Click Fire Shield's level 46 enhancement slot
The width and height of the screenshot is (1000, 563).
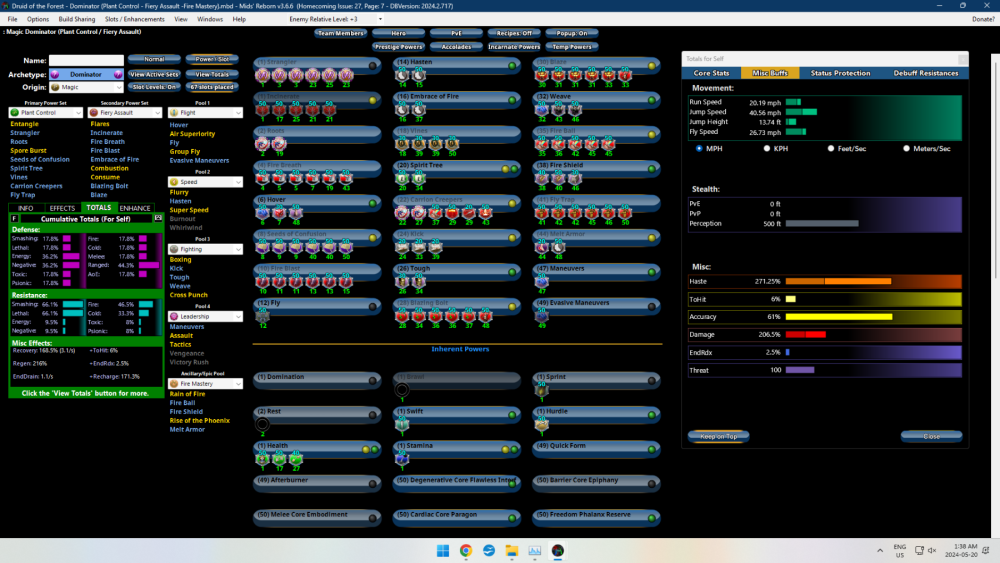click(575, 178)
